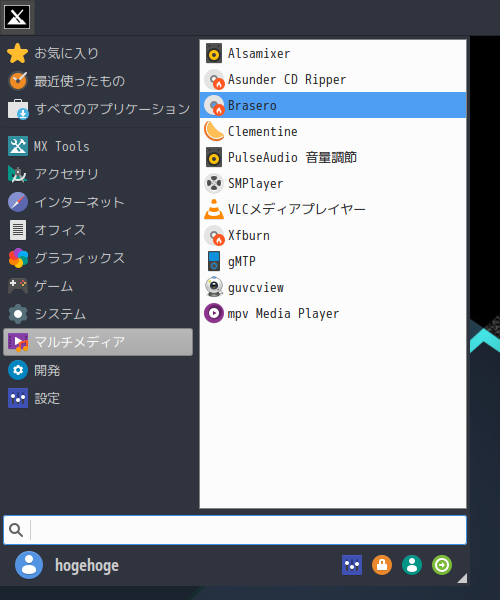Viewport: 500px width, 600px height.
Task: Click the hogehoge user avatar
Action: 29,565
